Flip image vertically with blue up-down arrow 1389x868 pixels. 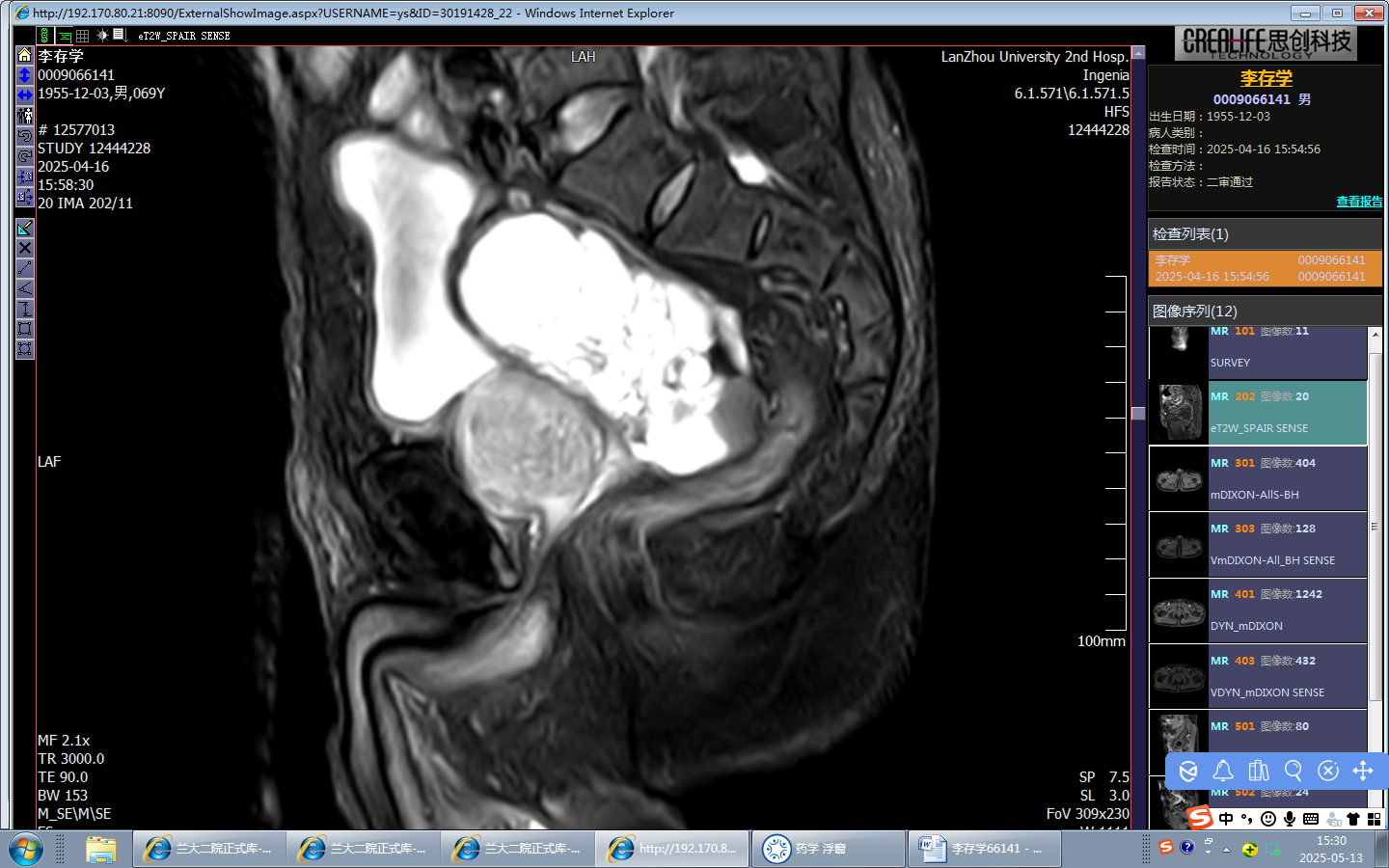[x=24, y=75]
